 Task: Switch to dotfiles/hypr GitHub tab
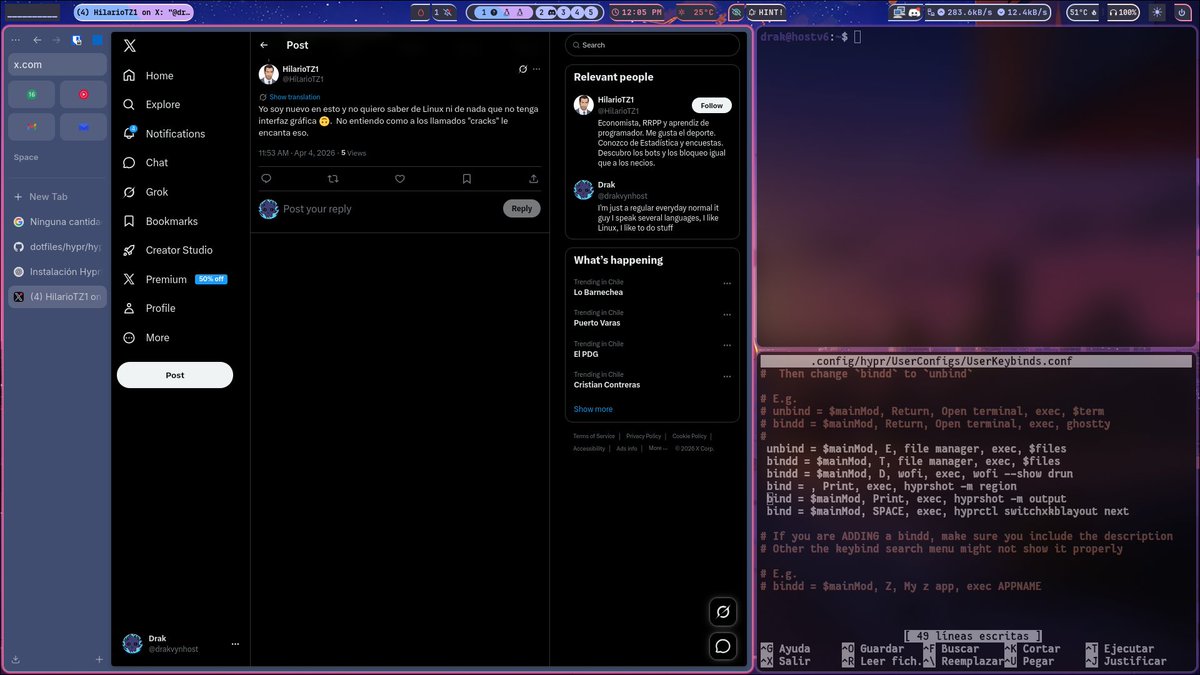pyautogui.click(x=57, y=247)
